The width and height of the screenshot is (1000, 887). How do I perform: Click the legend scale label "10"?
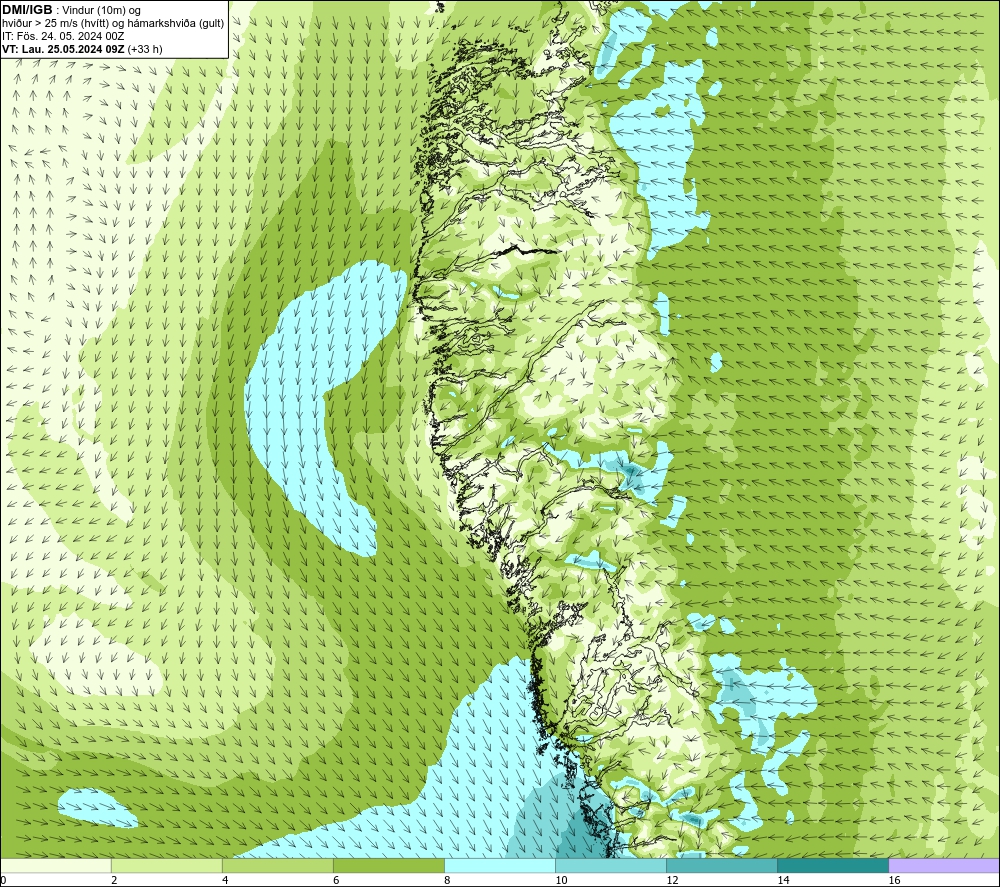561,881
